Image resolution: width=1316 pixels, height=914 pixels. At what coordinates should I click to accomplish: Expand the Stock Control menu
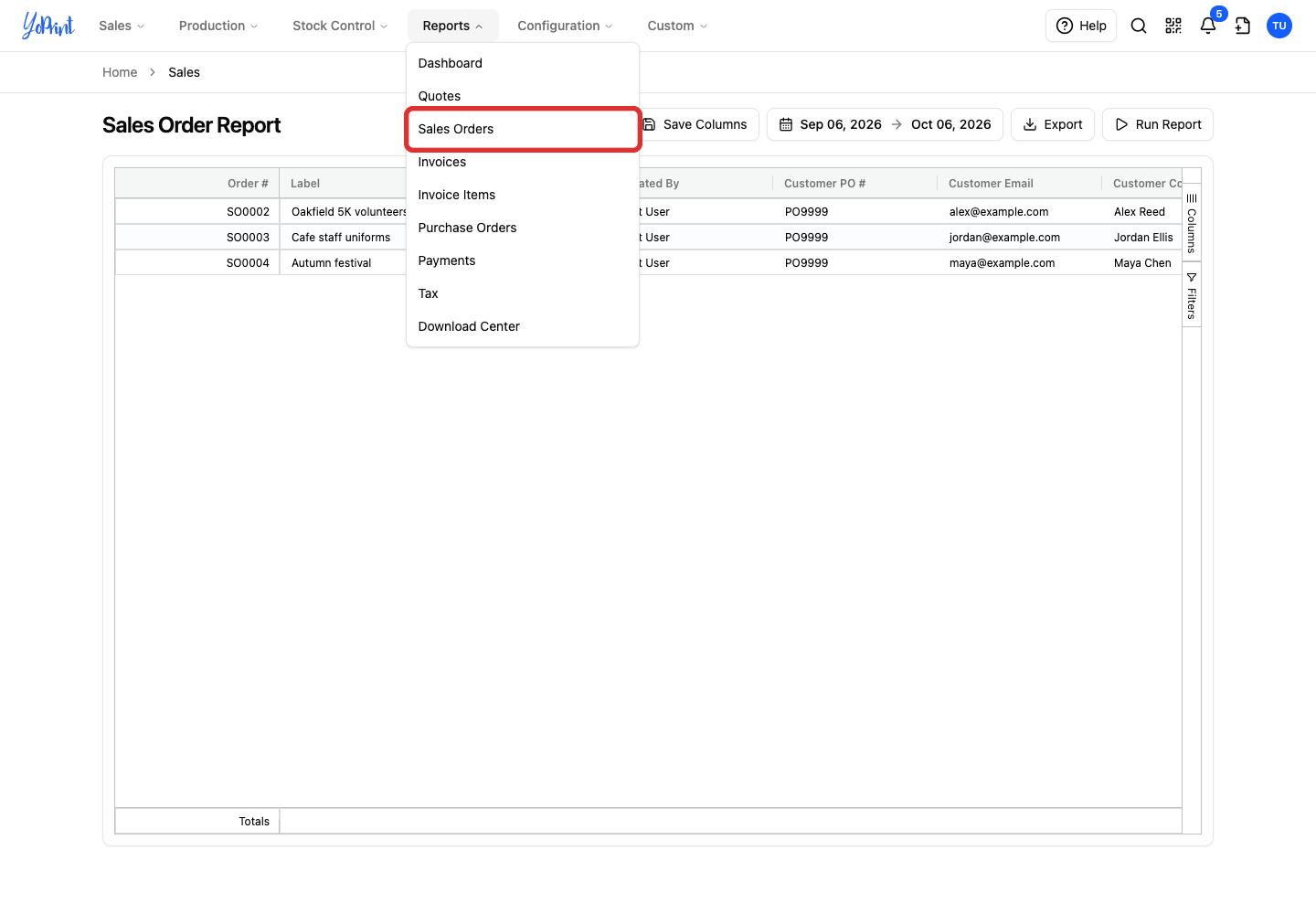340,26
